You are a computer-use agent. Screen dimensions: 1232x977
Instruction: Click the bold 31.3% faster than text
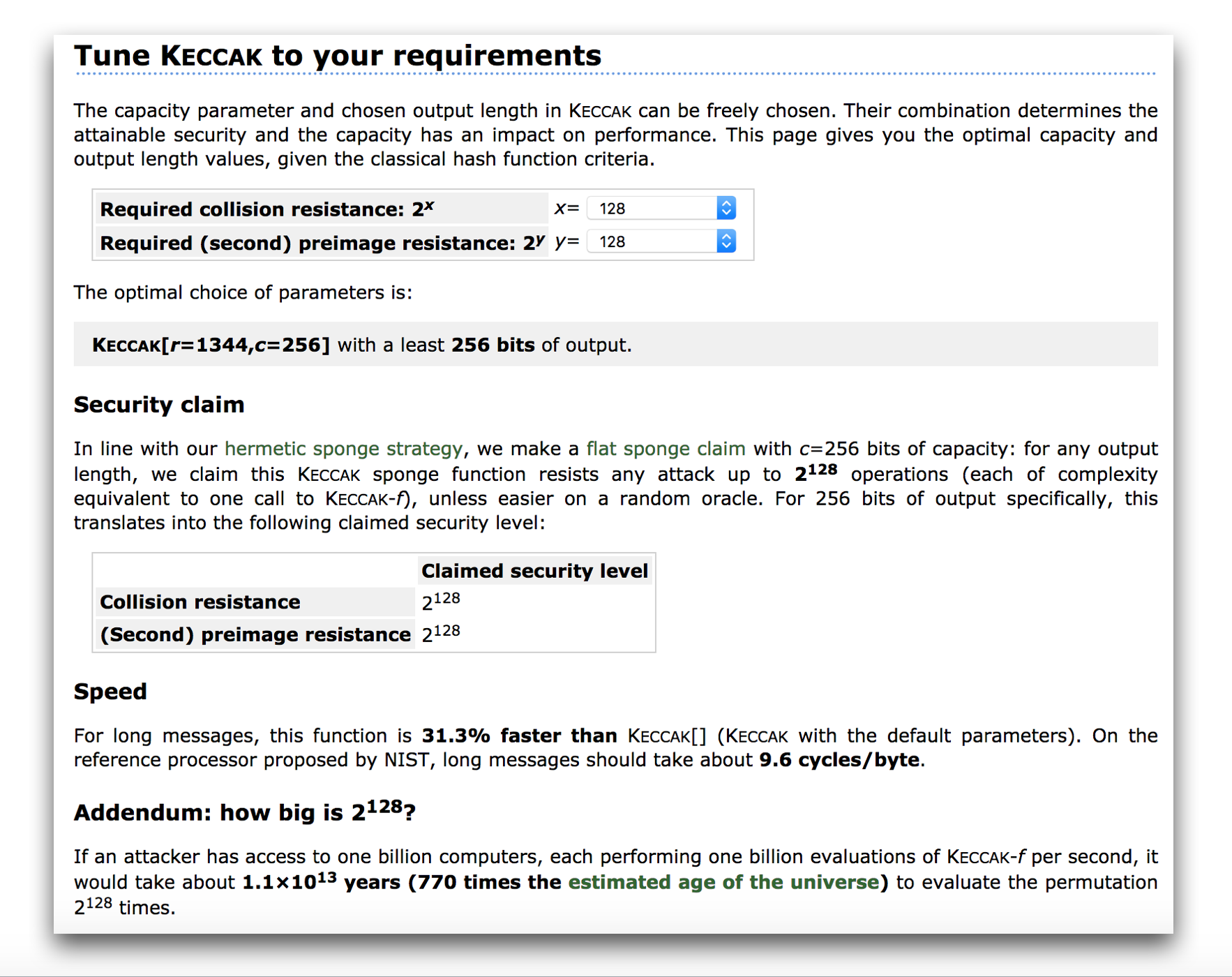click(x=519, y=736)
